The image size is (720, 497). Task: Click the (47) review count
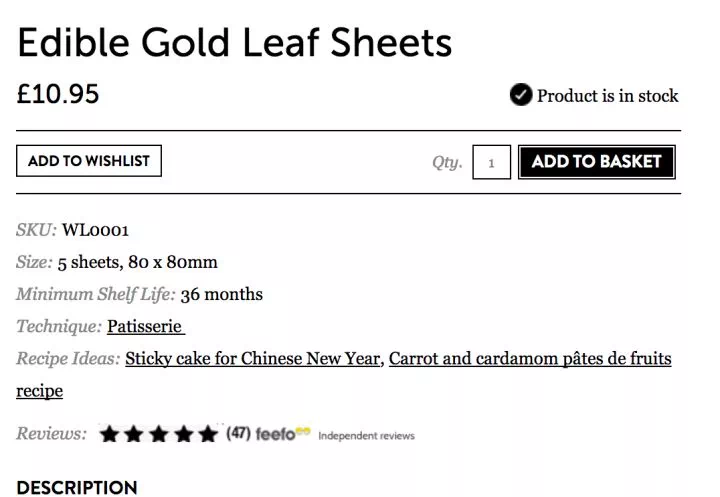pyautogui.click(x=238, y=433)
